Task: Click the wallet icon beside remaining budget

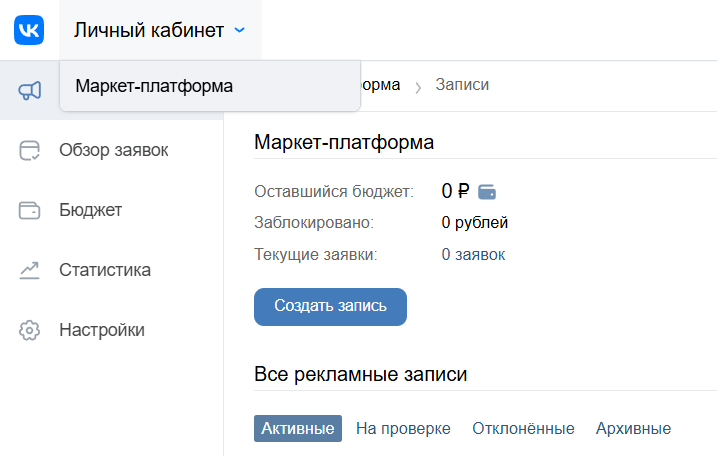Action: 488,191
